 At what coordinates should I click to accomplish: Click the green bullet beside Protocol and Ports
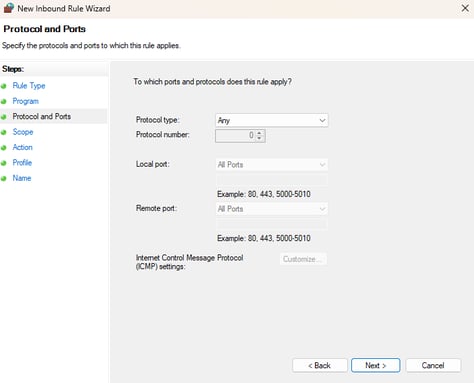pyautogui.click(x=4, y=117)
